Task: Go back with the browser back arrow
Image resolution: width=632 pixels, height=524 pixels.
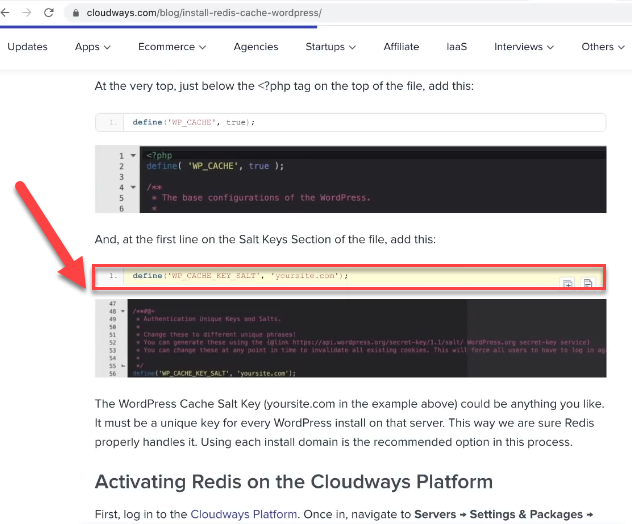Action: [x=5, y=13]
